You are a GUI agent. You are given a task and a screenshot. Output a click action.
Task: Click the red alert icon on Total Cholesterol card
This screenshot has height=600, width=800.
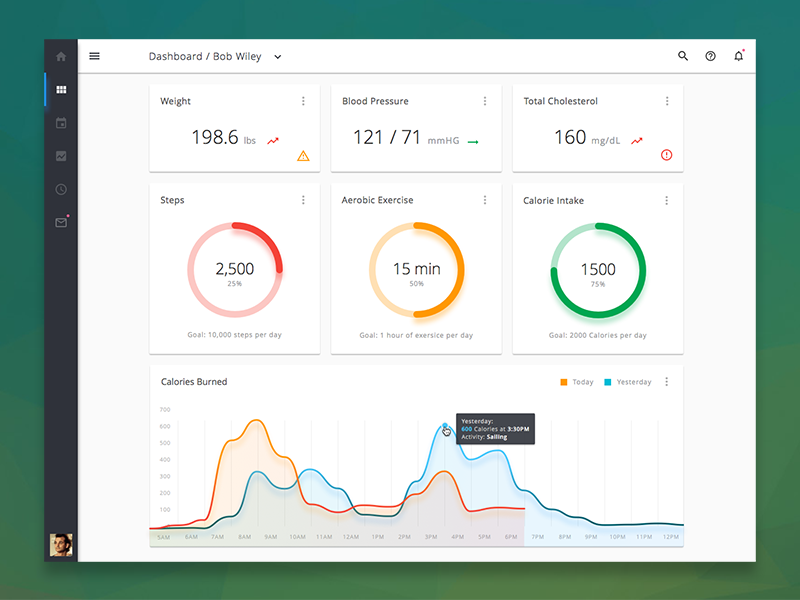[666, 156]
